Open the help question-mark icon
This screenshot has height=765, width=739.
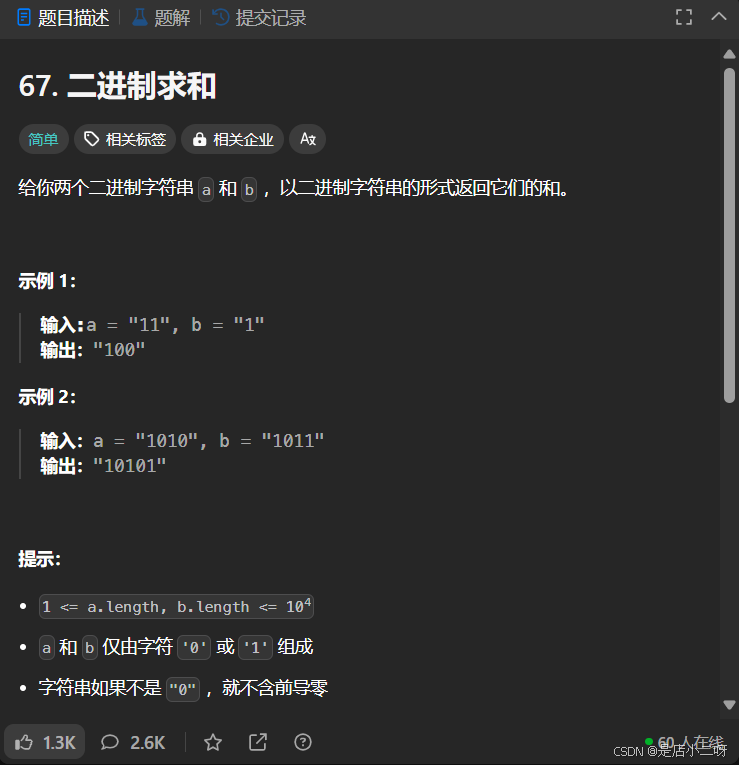(x=303, y=743)
